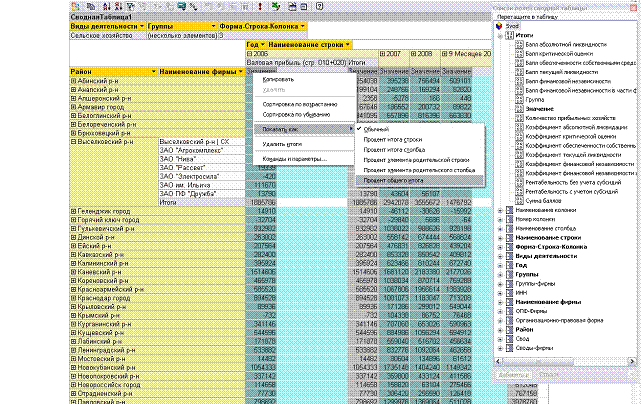Expand Год node in field list tree
The width and height of the screenshot is (641, 404).
pos(500,265)
